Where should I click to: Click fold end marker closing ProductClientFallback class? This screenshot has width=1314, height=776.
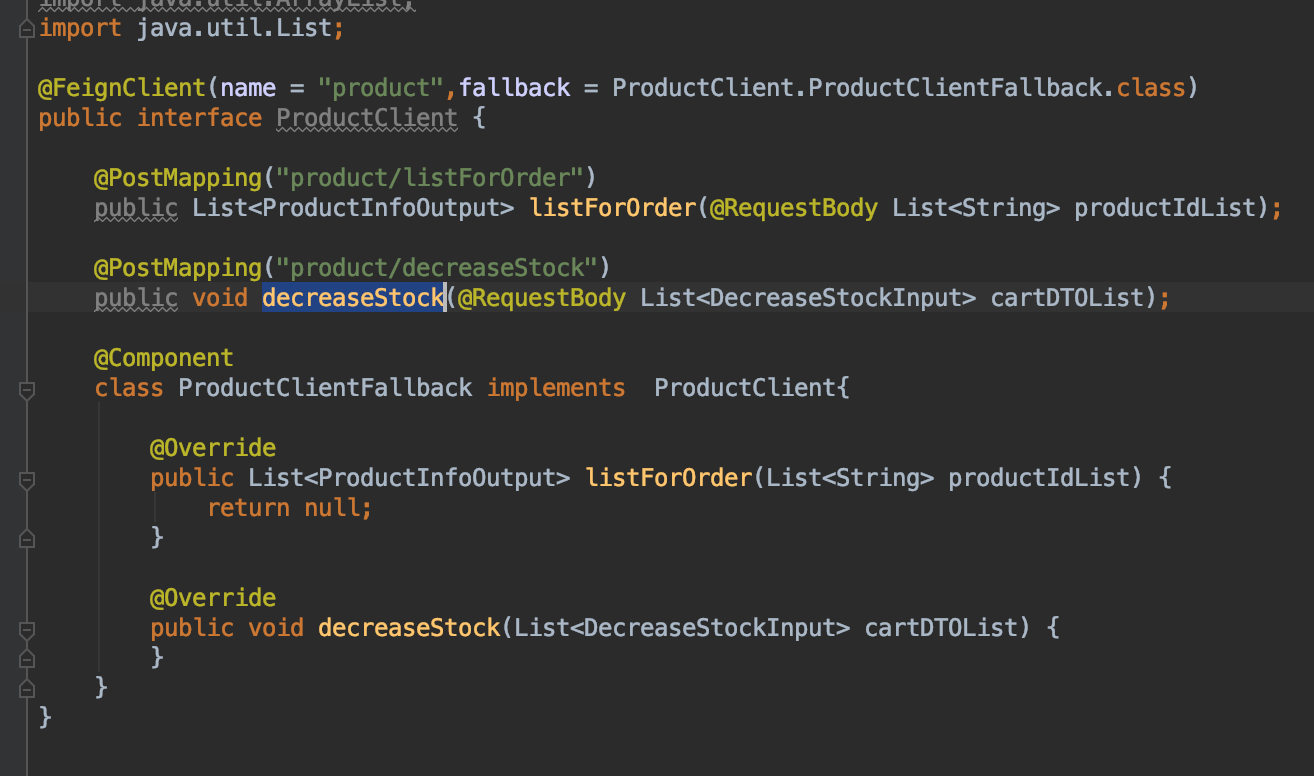[x=27, y=688]
